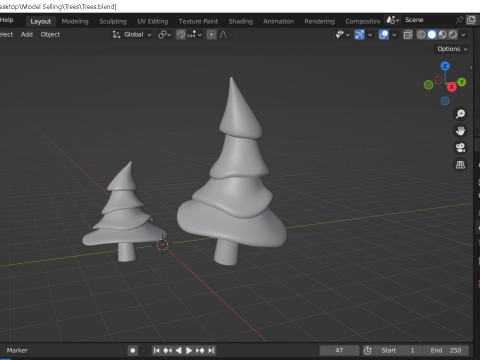480x360 pixels.
Task: Play animation forward
Action: click(189, 350)
